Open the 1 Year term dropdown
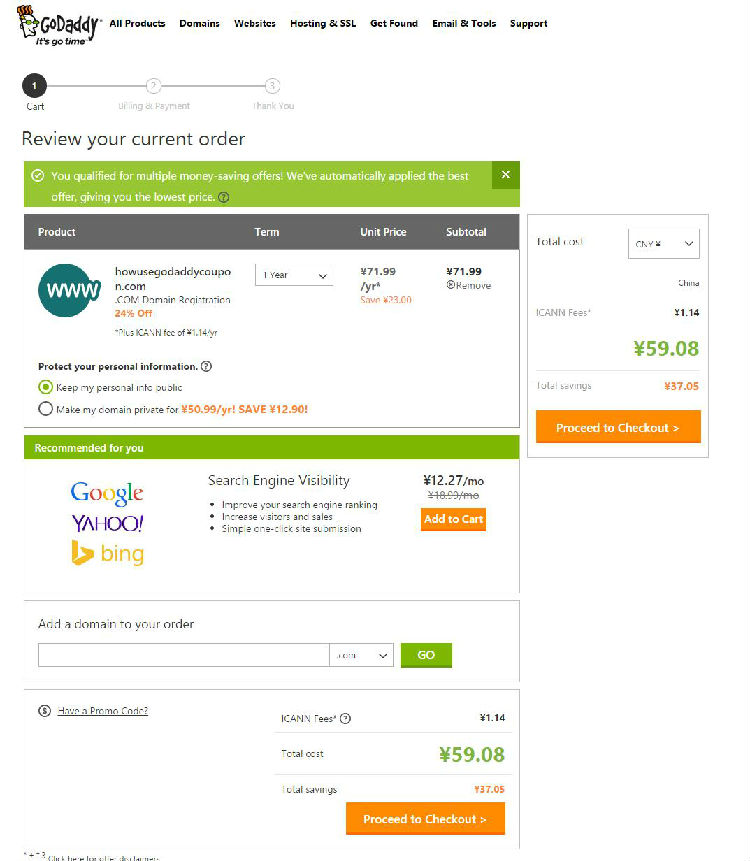The image size is (750, 861). (x=294, y=275)
